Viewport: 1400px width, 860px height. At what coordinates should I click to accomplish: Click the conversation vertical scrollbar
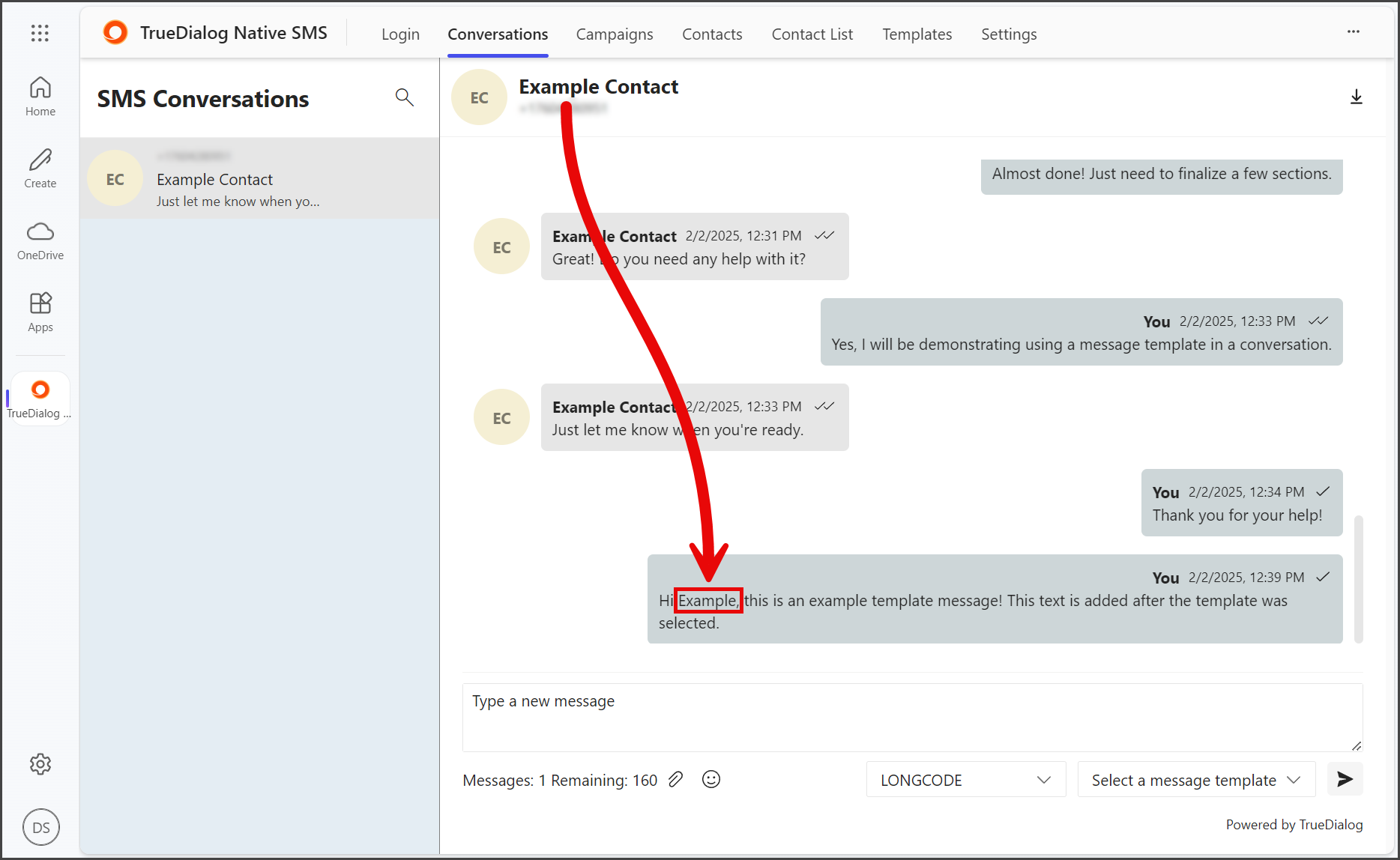coord(1358,578)
